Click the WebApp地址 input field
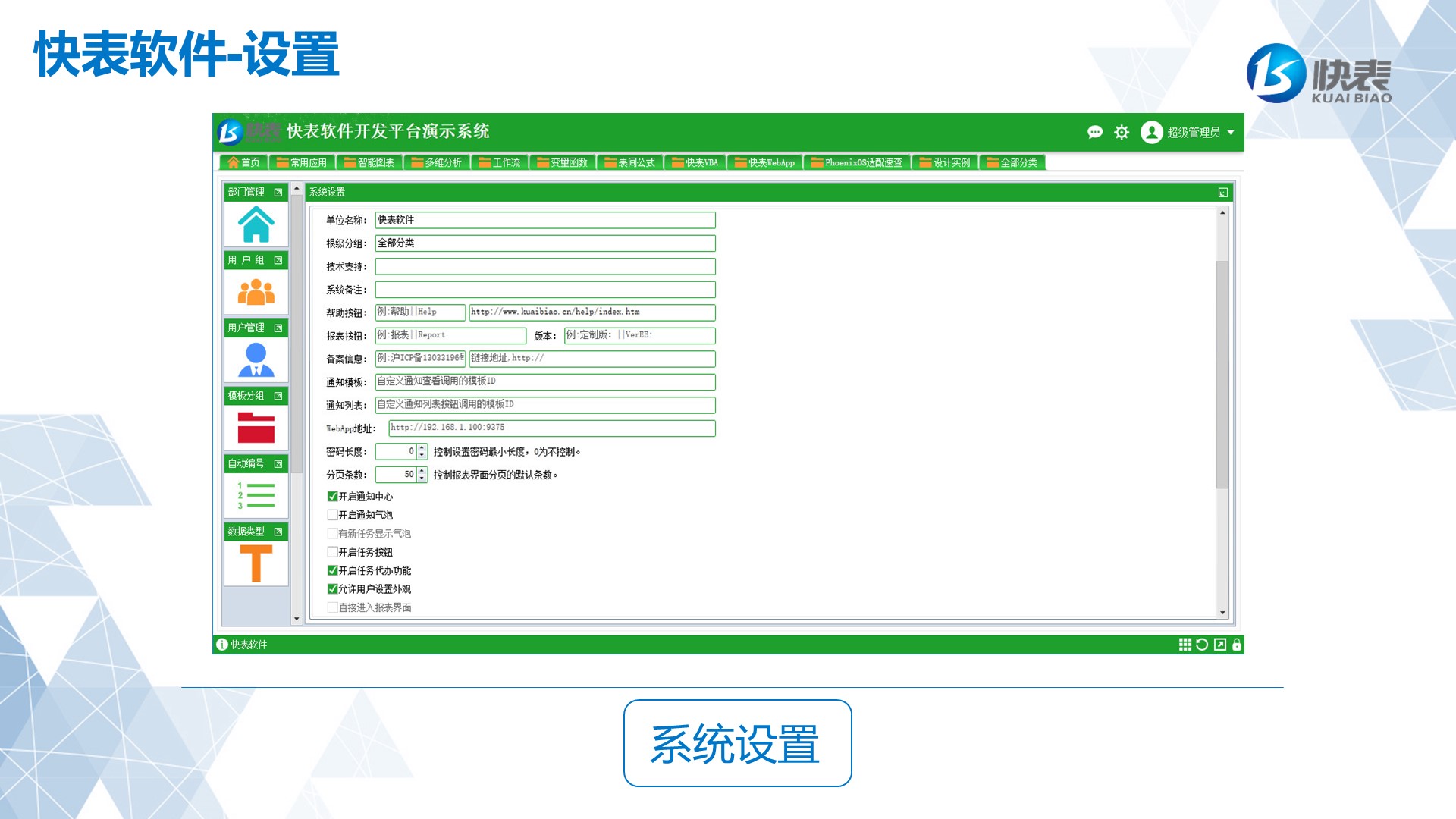Viewport: 1456px width, 819px height. click(552, 428)
